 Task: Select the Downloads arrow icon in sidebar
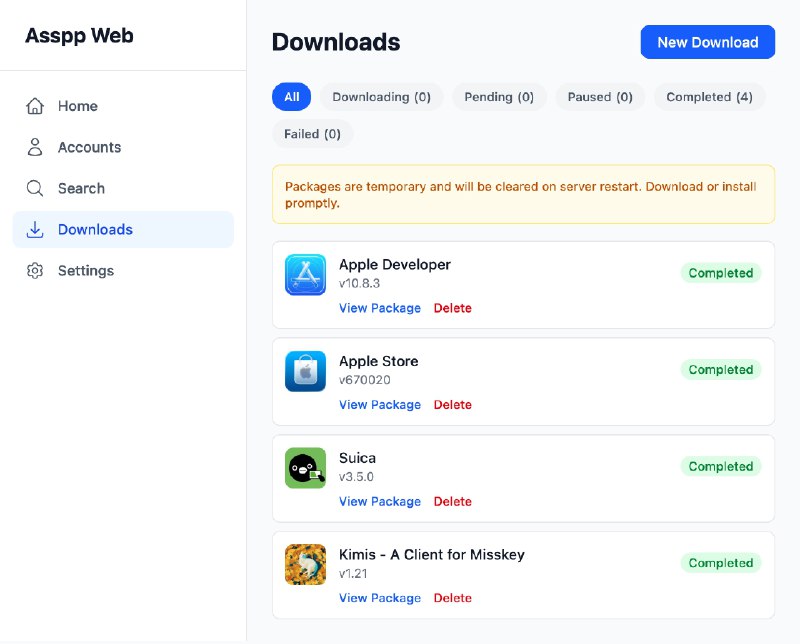tap(34, 229)
